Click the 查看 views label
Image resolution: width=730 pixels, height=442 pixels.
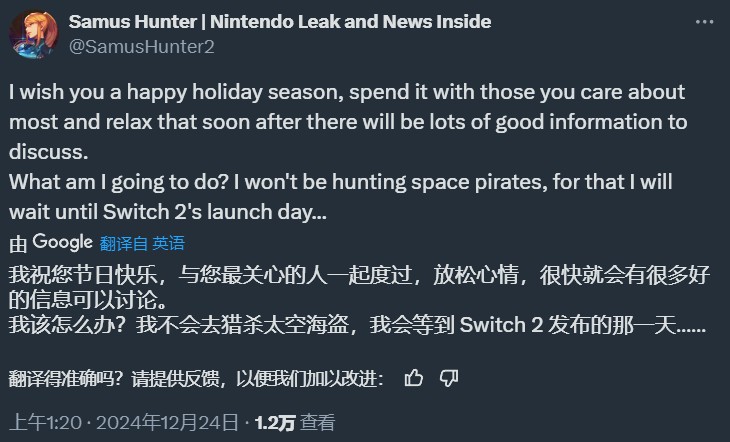point(317,422)
